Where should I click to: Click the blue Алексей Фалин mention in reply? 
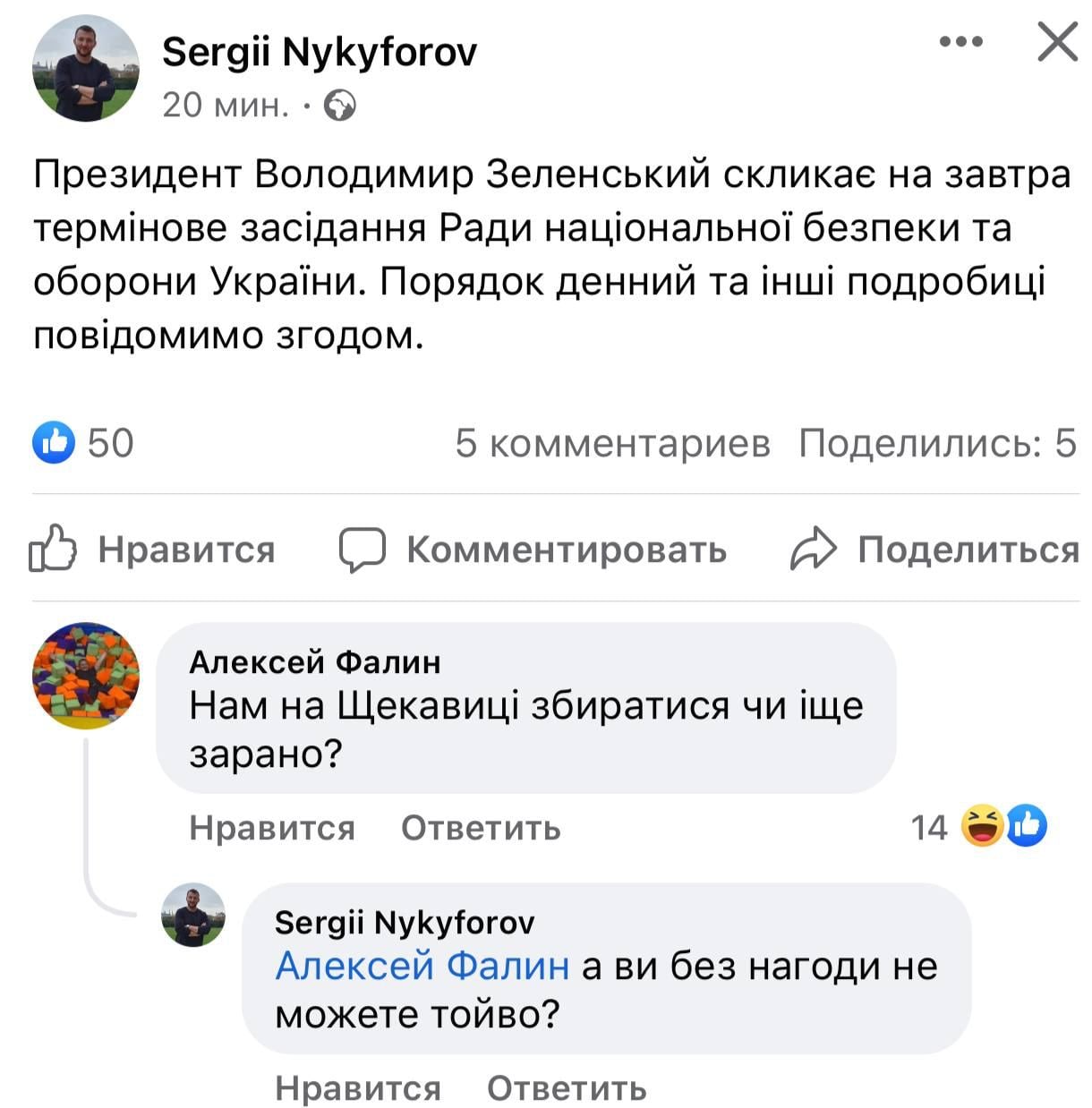tap(422, 967)
